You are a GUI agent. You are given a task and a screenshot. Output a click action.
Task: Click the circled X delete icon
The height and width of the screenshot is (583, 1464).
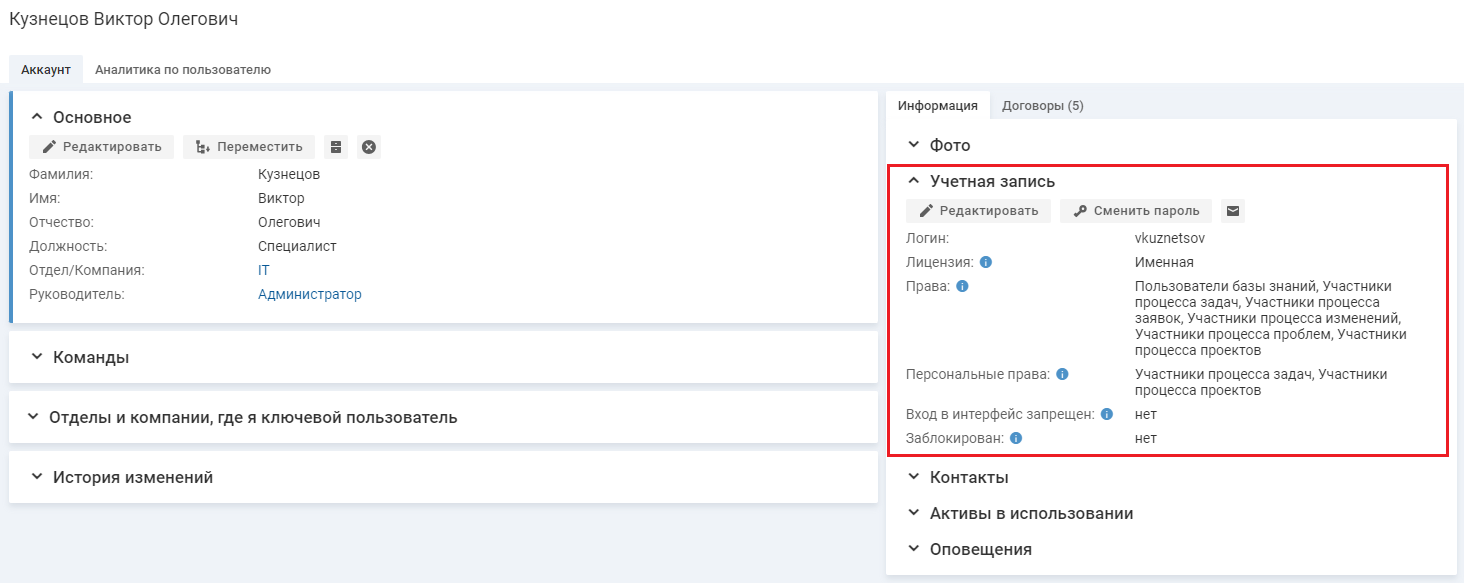(369, 147)
